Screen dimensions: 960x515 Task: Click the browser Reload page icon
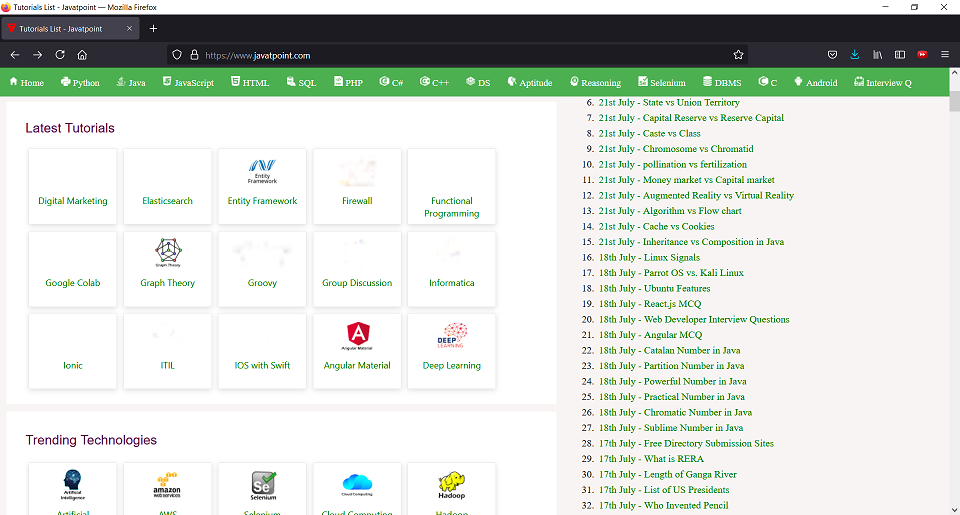click(x=60, y=55)
